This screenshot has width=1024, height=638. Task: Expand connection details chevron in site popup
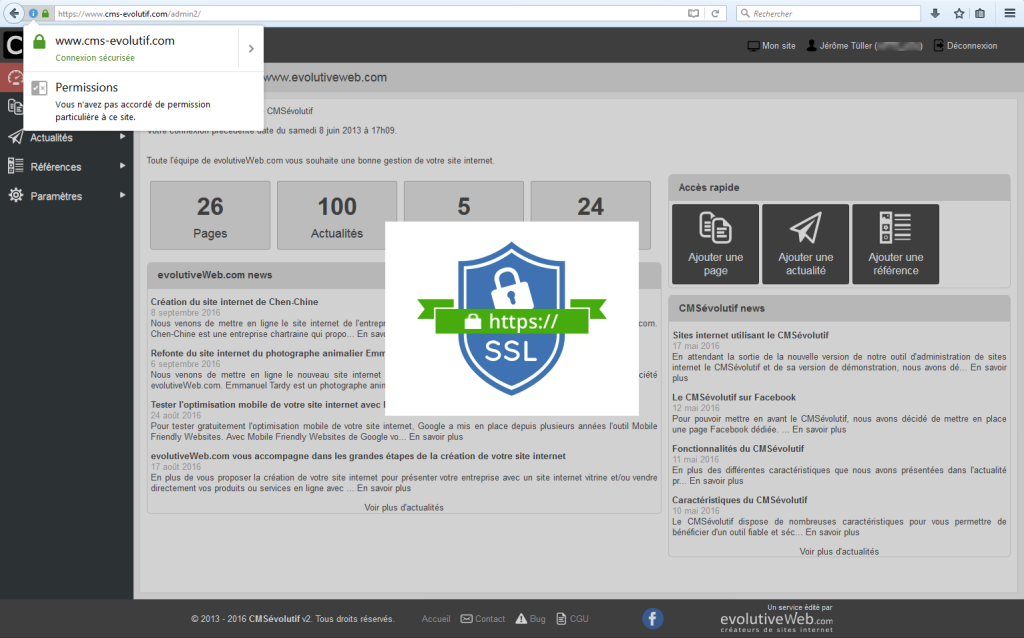(251, 48)
